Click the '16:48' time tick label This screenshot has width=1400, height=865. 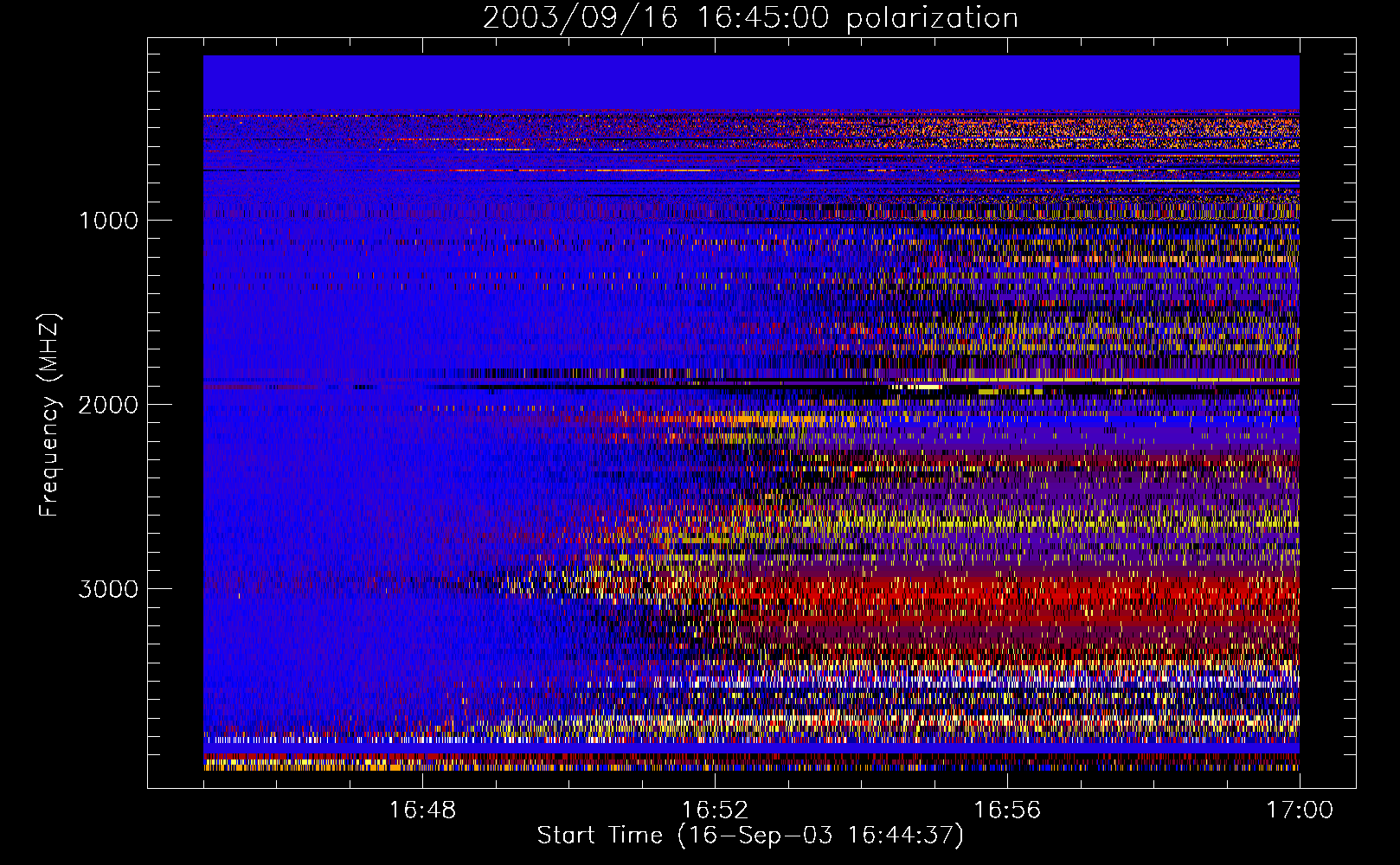422,811
